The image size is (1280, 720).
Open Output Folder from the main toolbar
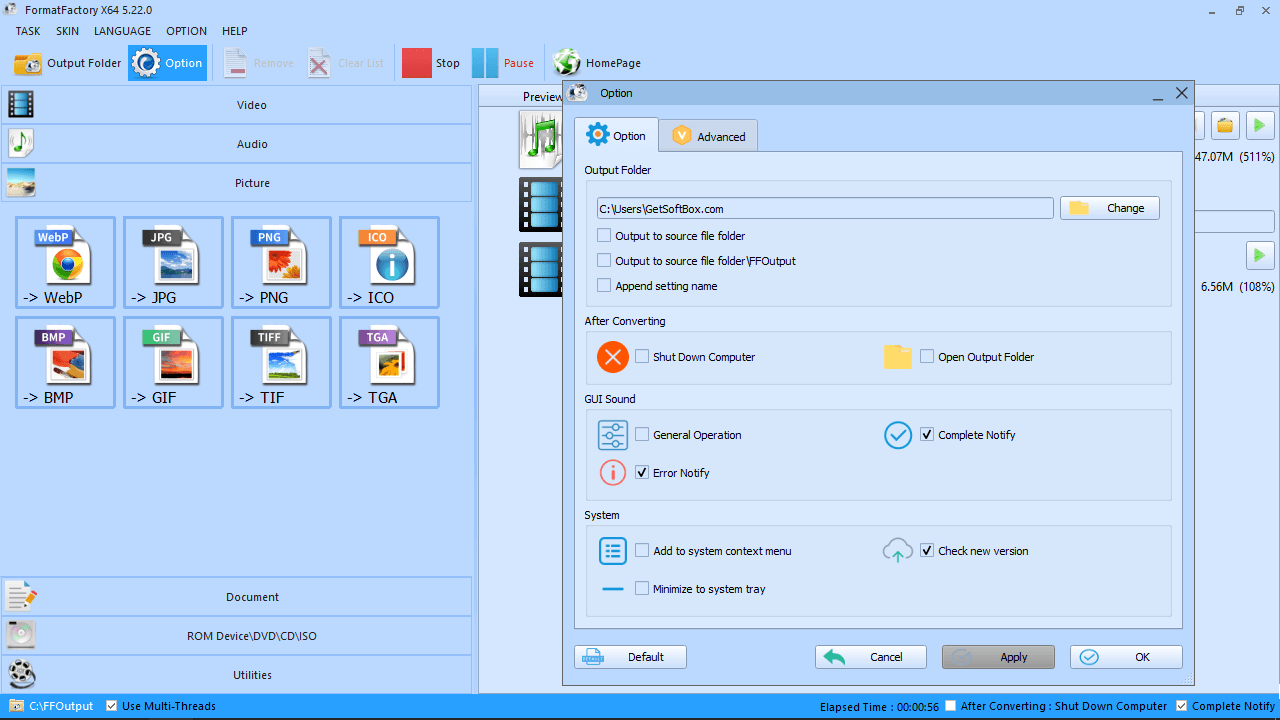68,63
